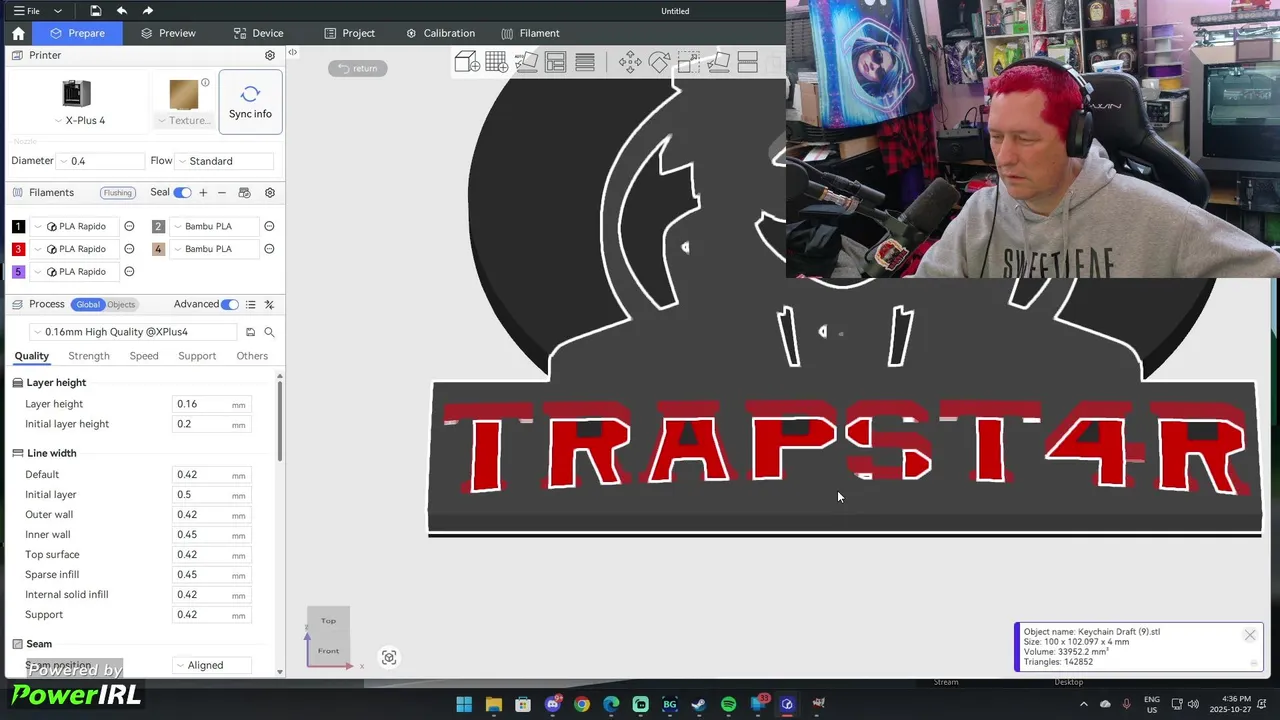1280x720 pixels.
Task: Open the Flow Standard dropdown
Action: pyautogui.click(x=224, y=161)
